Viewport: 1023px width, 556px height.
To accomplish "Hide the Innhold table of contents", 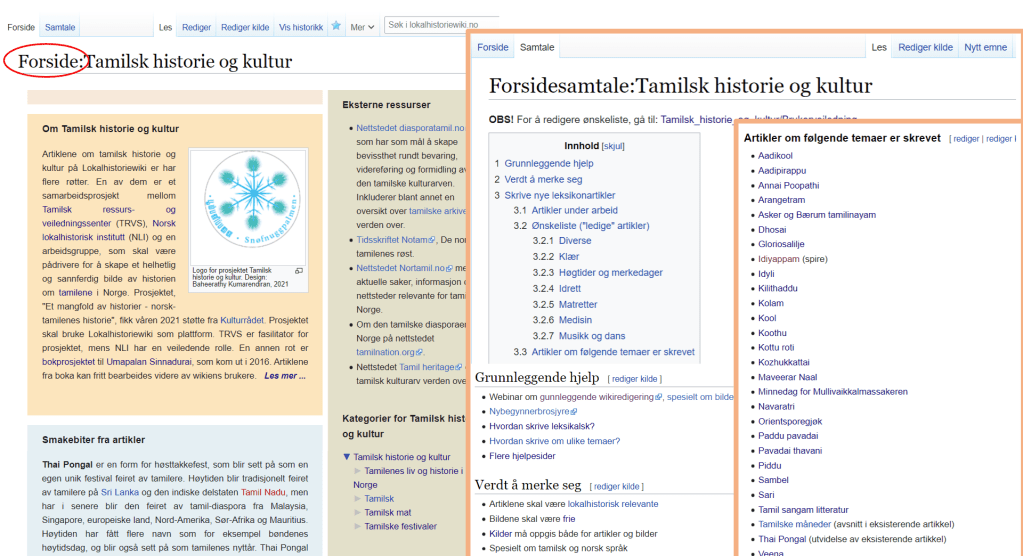I will [612, 145].
